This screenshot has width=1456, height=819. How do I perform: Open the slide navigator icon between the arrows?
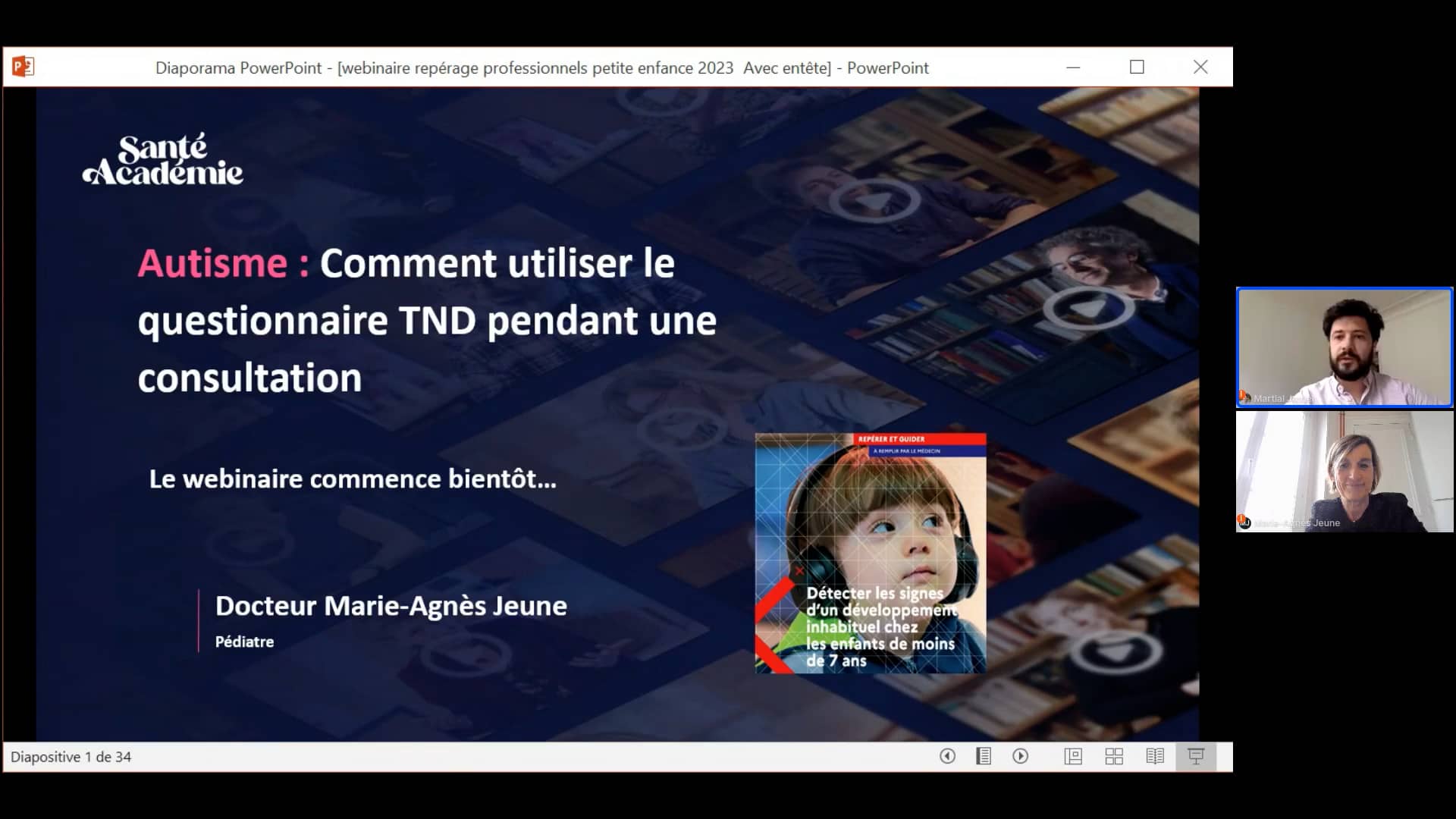984,756
